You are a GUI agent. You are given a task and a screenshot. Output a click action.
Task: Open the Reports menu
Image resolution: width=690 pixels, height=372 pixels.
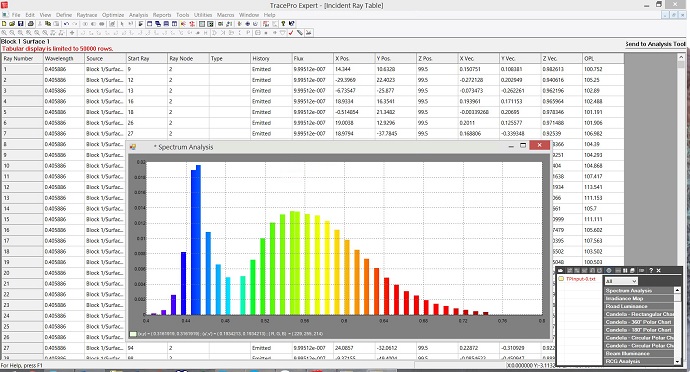coord(161,15)
